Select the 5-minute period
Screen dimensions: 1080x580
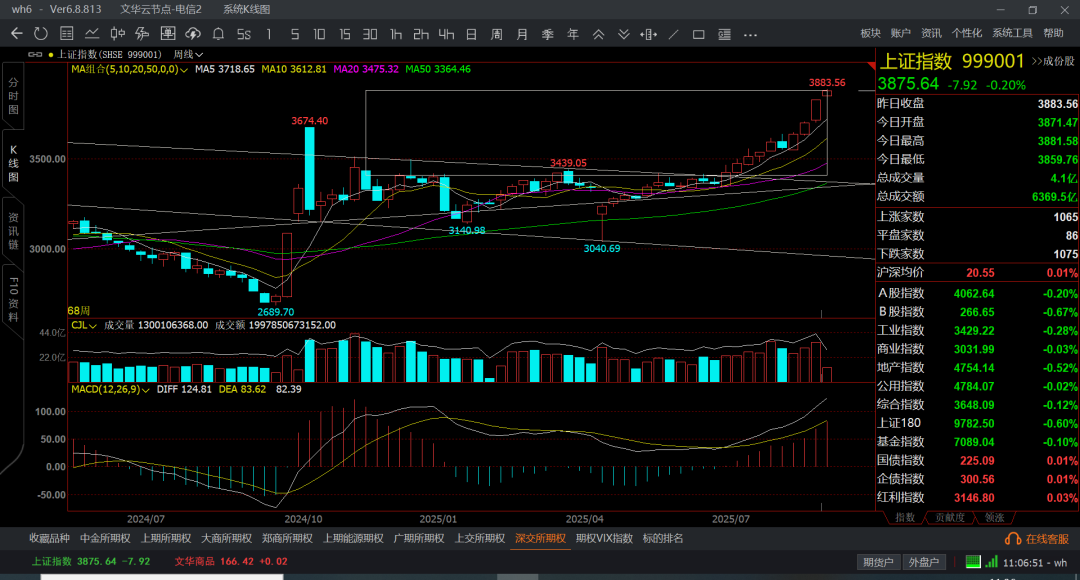point(295,34)
